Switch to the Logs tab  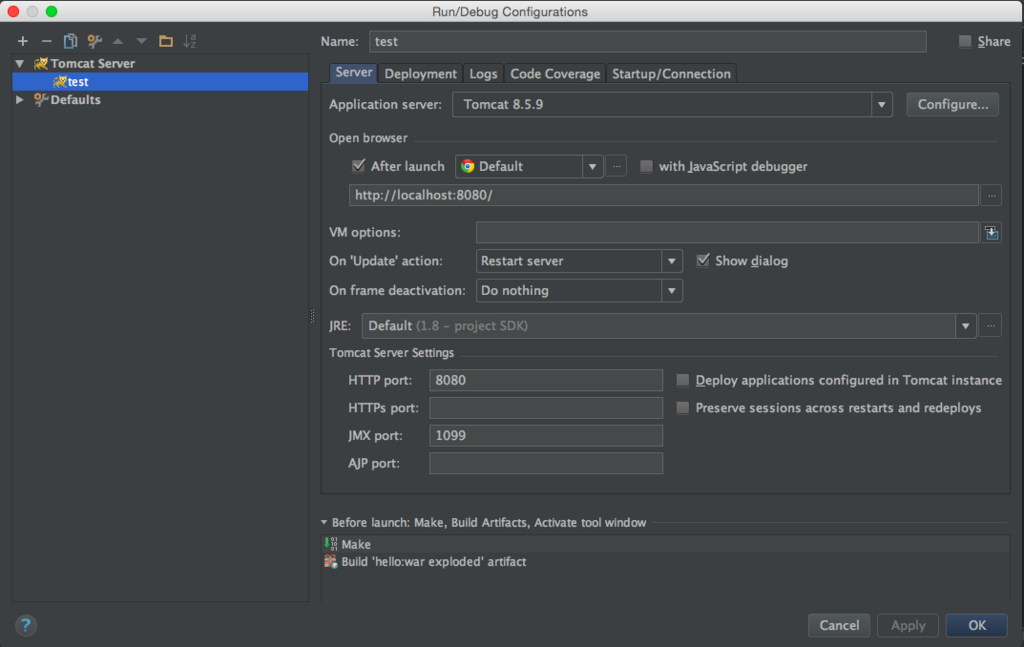483,73
